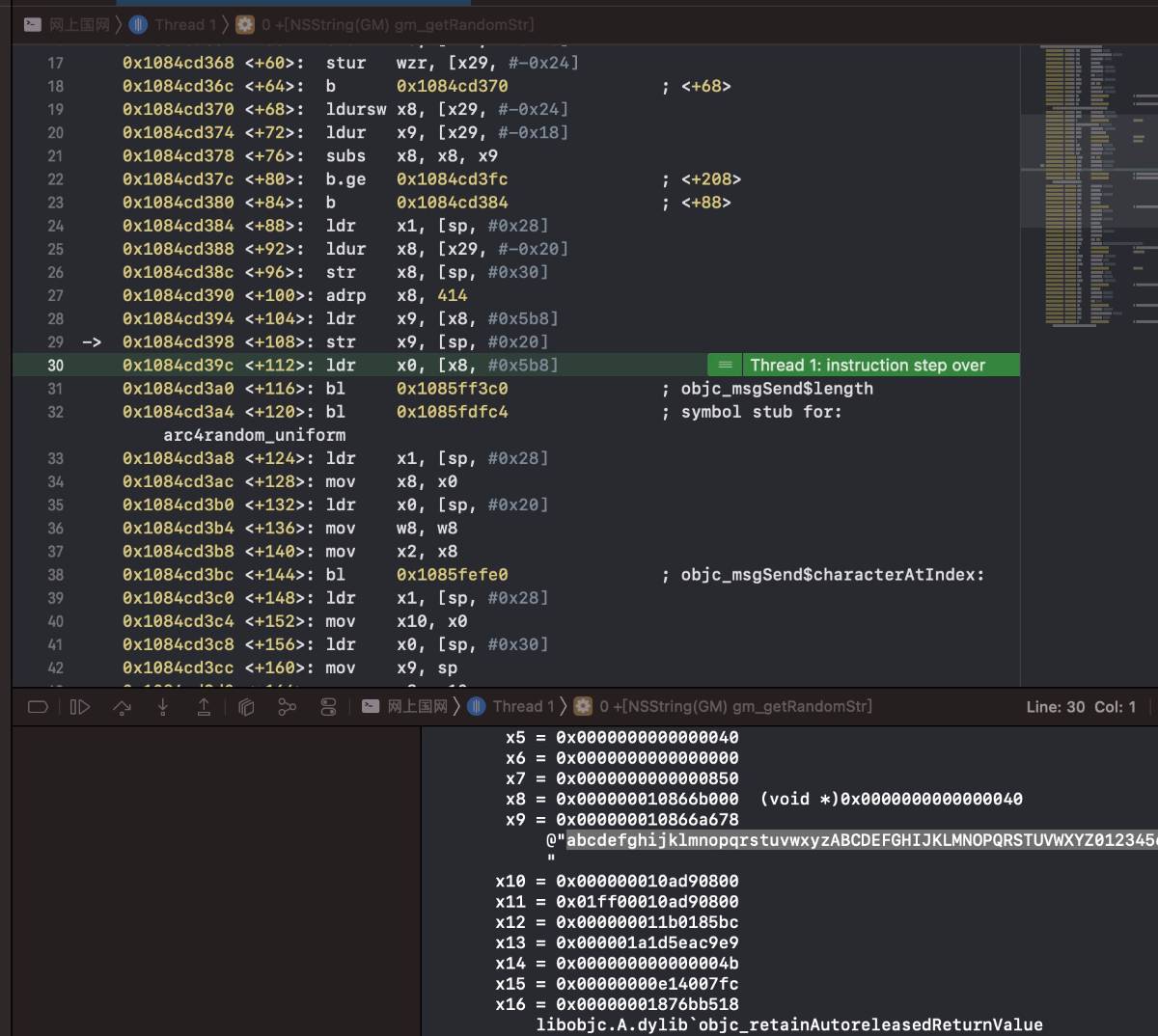Click x5 register value line
This screenshot has height=1036, width=1158.
(622, 737)
